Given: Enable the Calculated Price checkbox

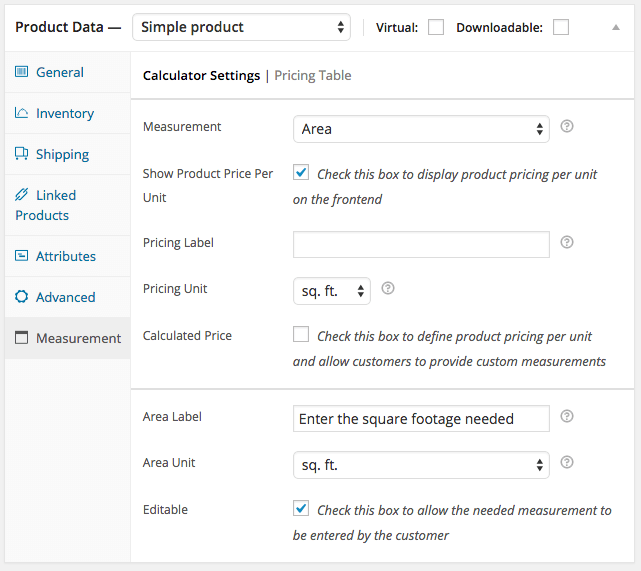Looking at the screenshot, I should pyautogui.click(x=301, y=335).
